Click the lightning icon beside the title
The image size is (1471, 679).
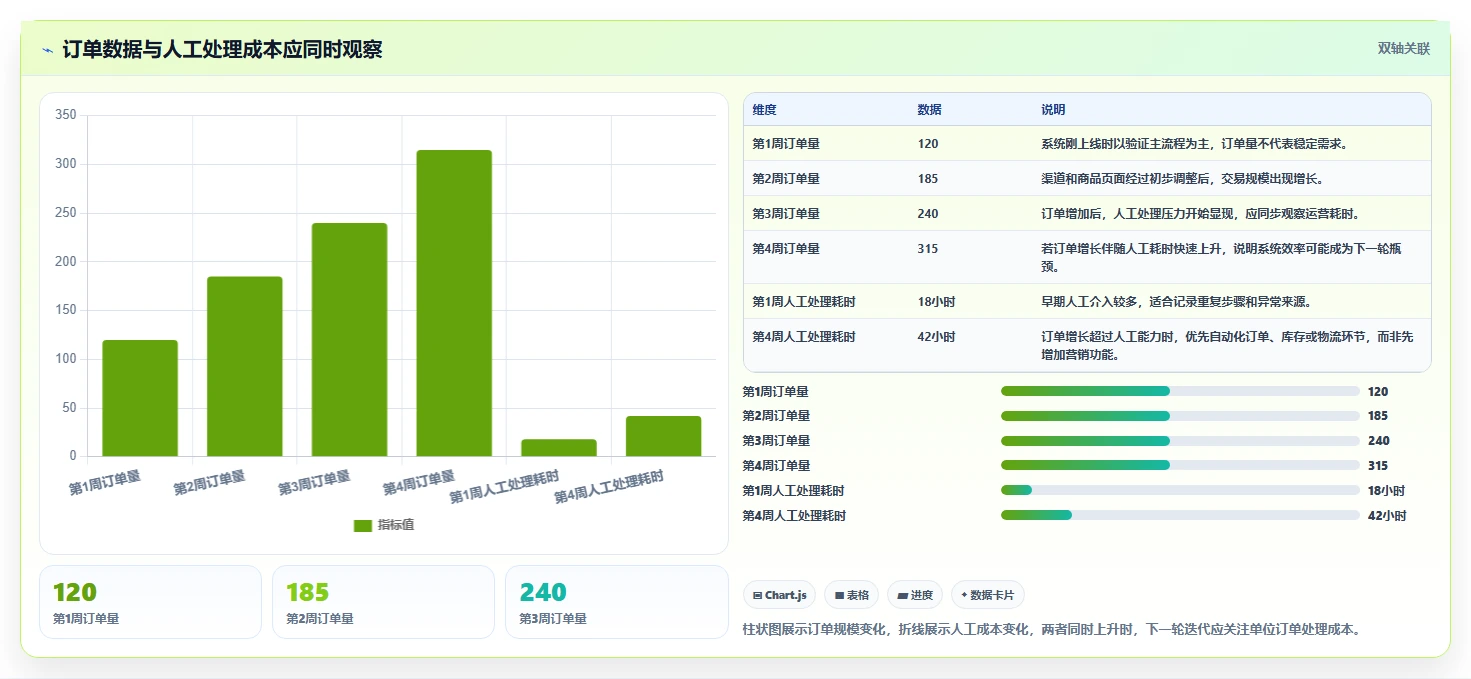coord(47,50)
